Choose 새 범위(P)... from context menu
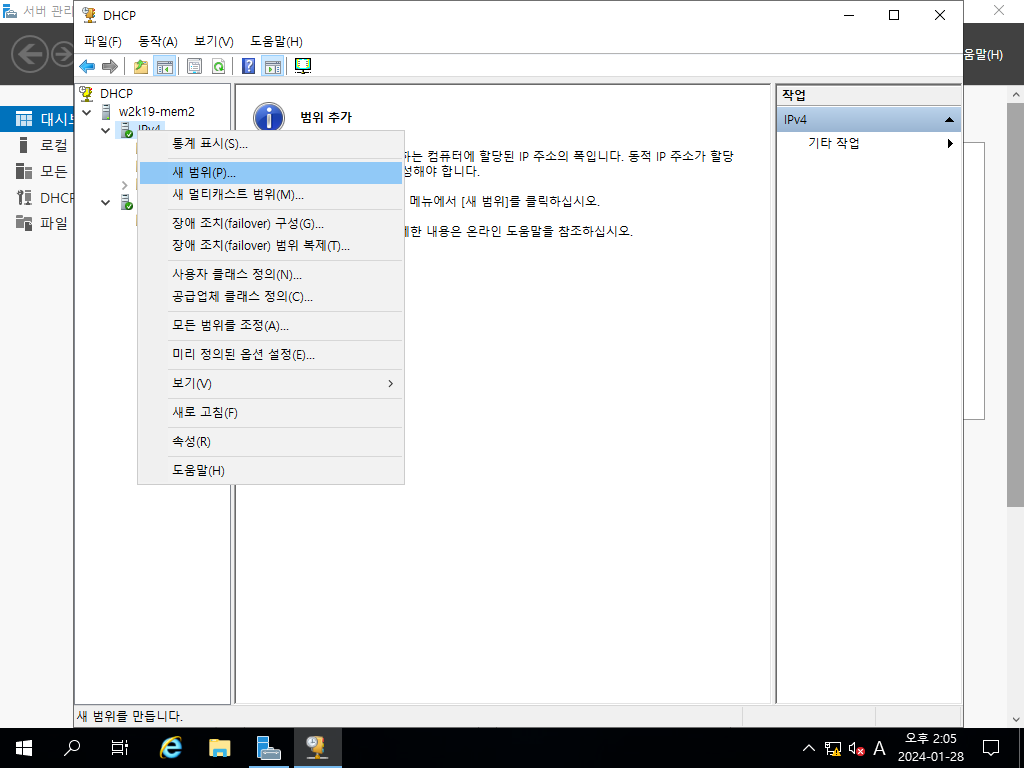This screenshot has width=1024, height=768. click(x=270, y=173)
